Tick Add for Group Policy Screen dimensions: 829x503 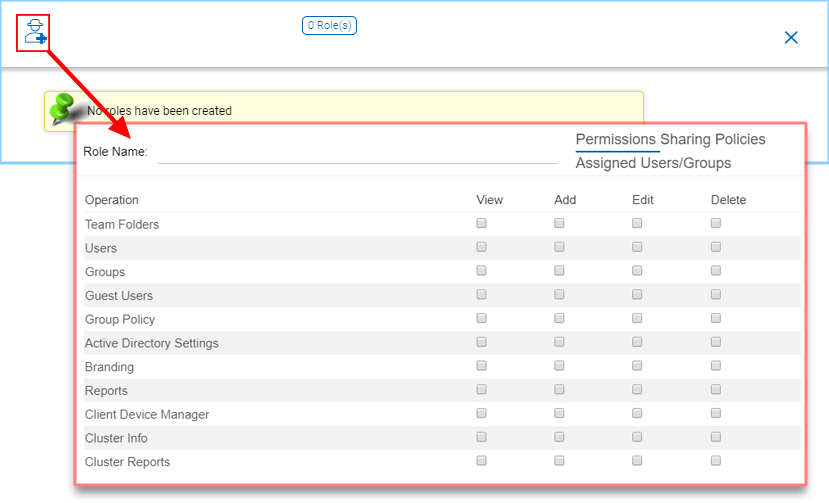pyautogui.click(x=559, y=318)
